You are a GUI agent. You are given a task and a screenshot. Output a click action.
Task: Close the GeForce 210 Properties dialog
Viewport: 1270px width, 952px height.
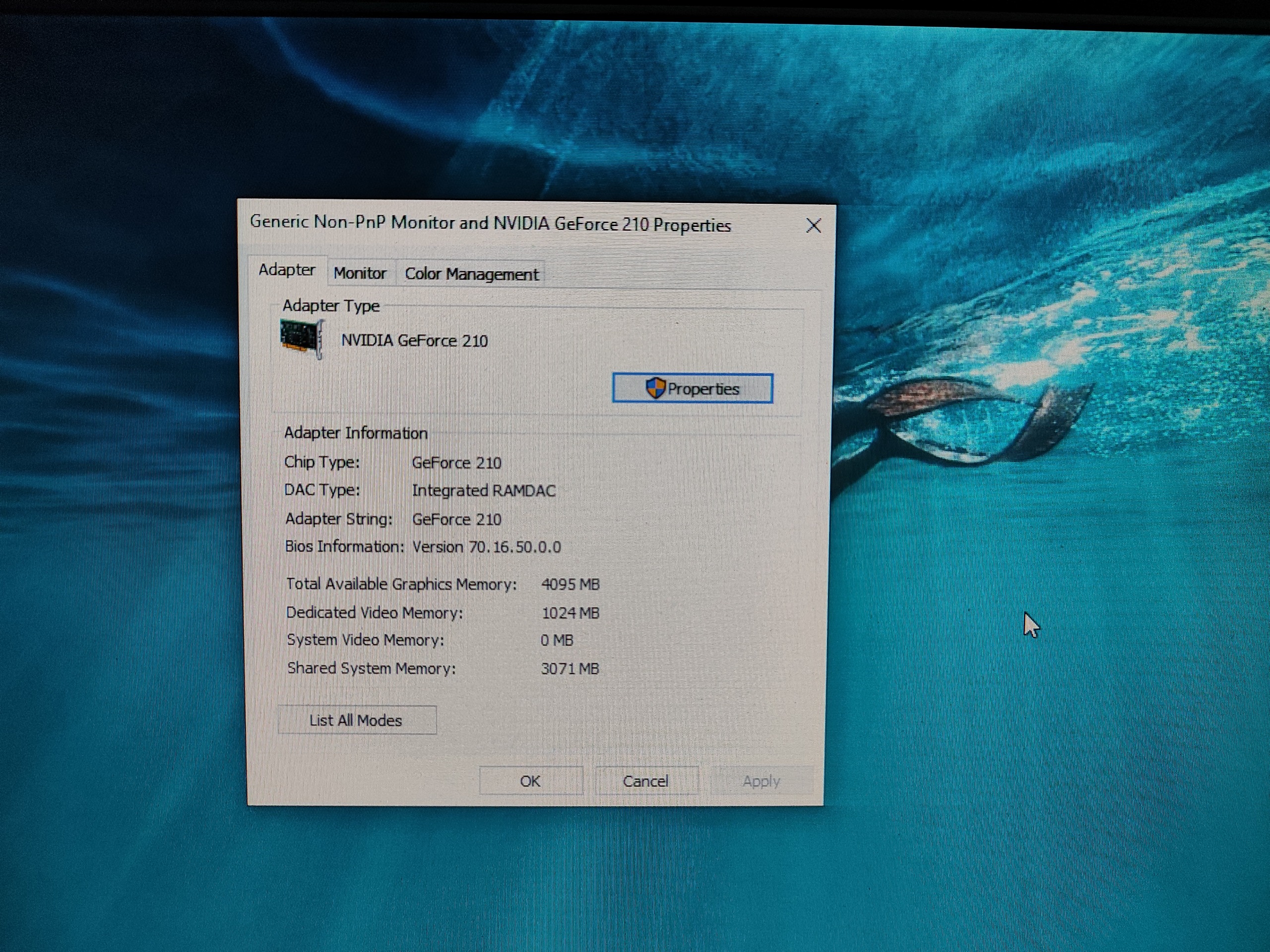(x=813, y=226)
